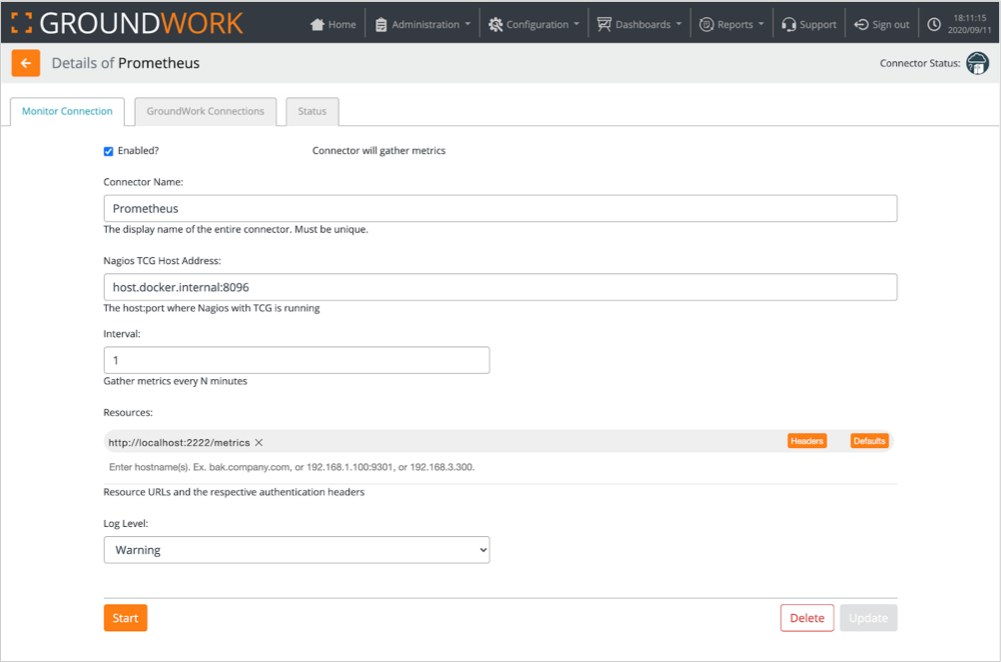The width and height of the screenshot is (1001, 662).
Task: Click the Connector Name input field
Action: 500,209
